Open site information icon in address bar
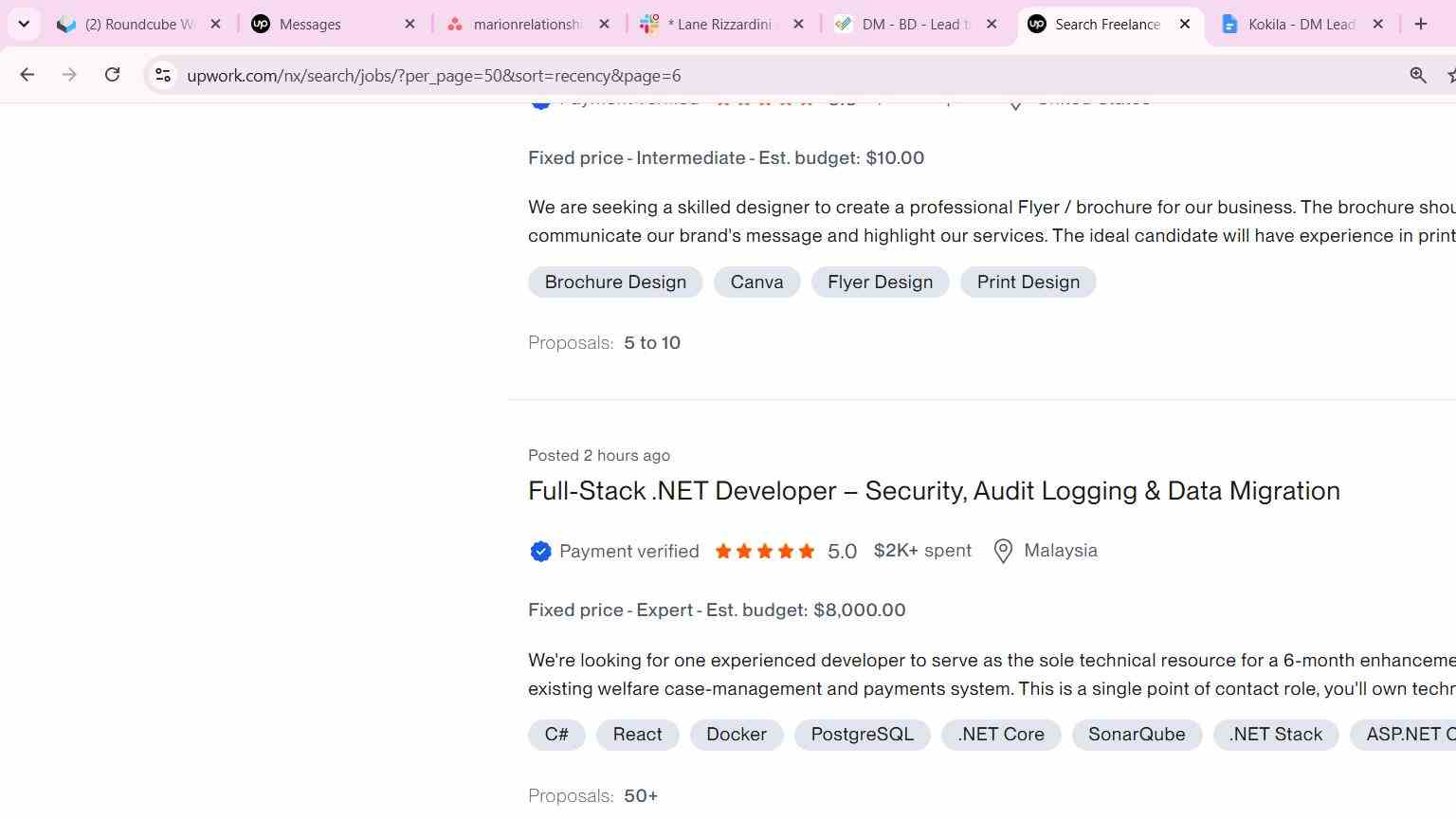The width and height of the screenshot is (1456, 819). coord(163,75)
